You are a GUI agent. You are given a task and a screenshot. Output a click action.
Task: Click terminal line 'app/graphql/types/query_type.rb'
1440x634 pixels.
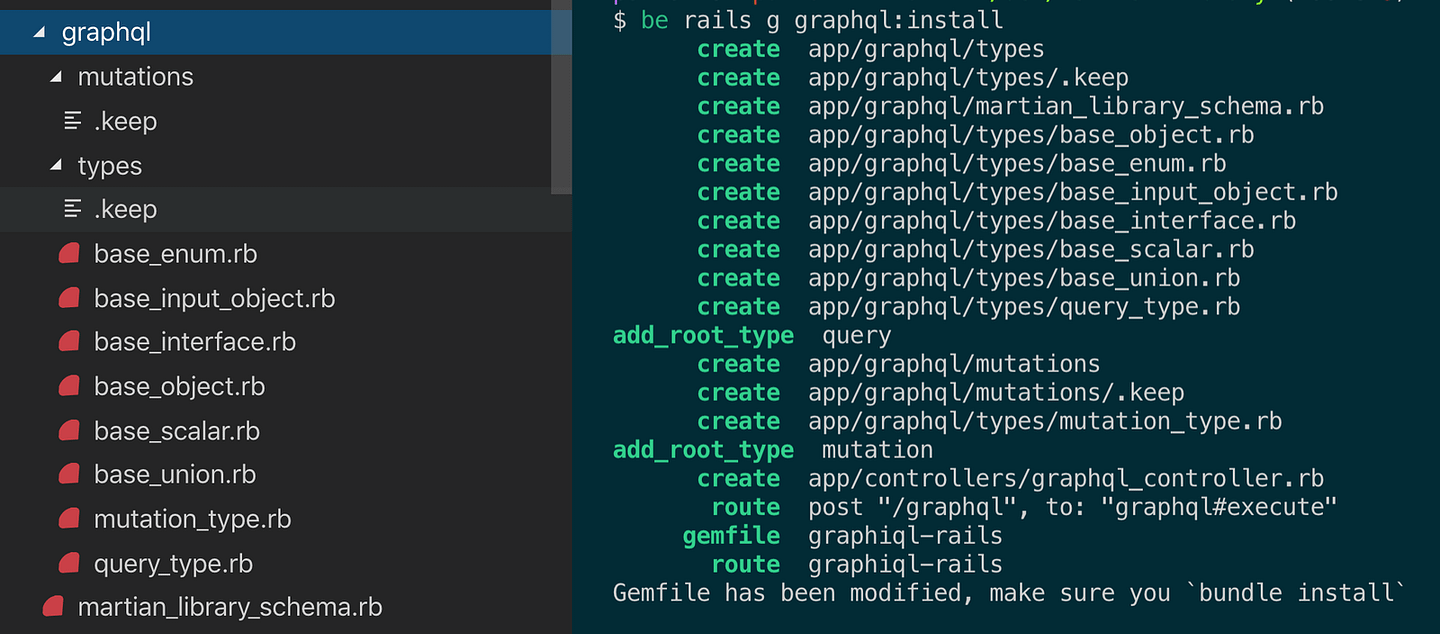tap(1024, 307)
